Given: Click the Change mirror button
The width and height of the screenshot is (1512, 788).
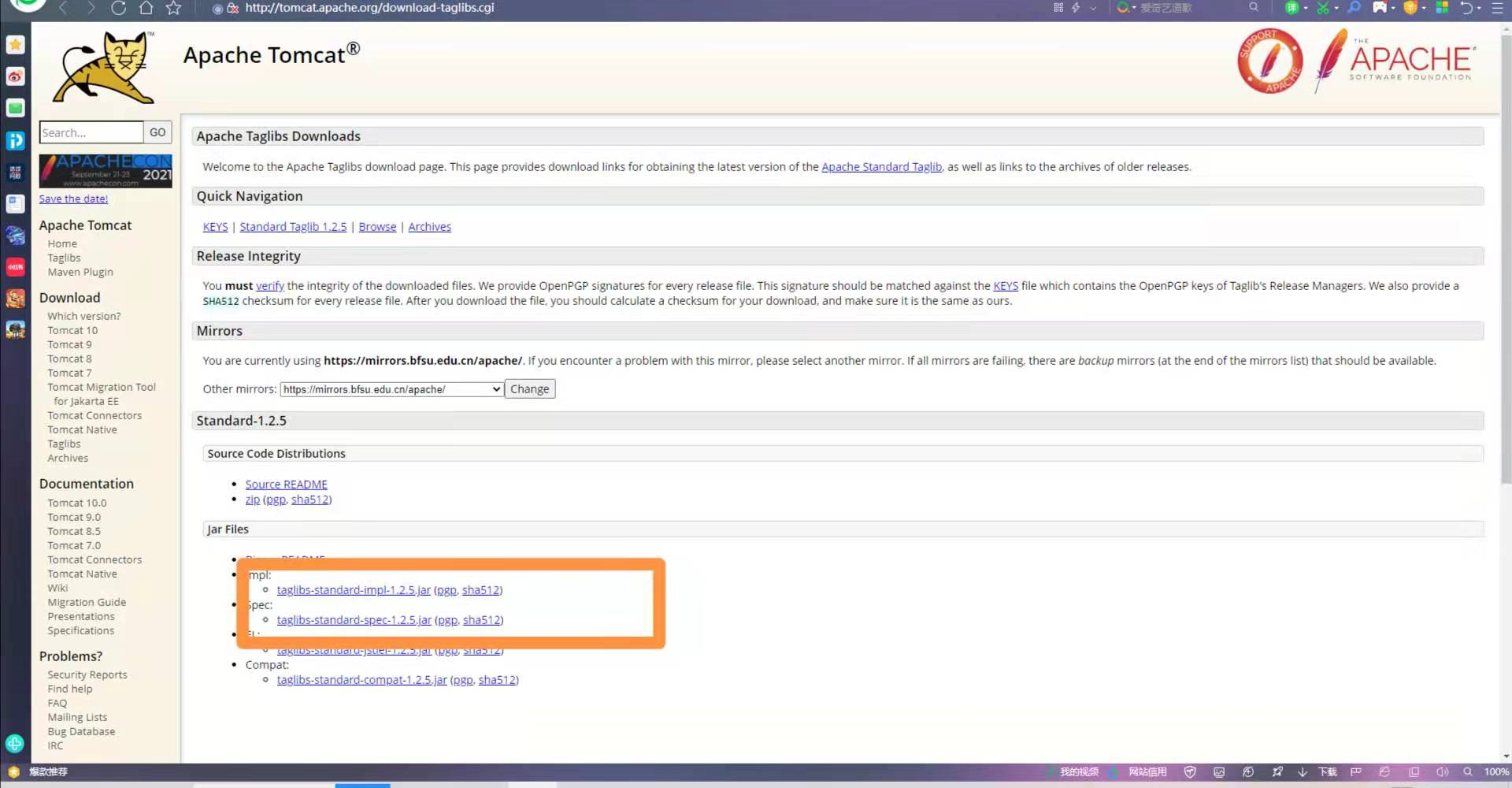Looking at the screenshot, I should (x=530, y=389).
